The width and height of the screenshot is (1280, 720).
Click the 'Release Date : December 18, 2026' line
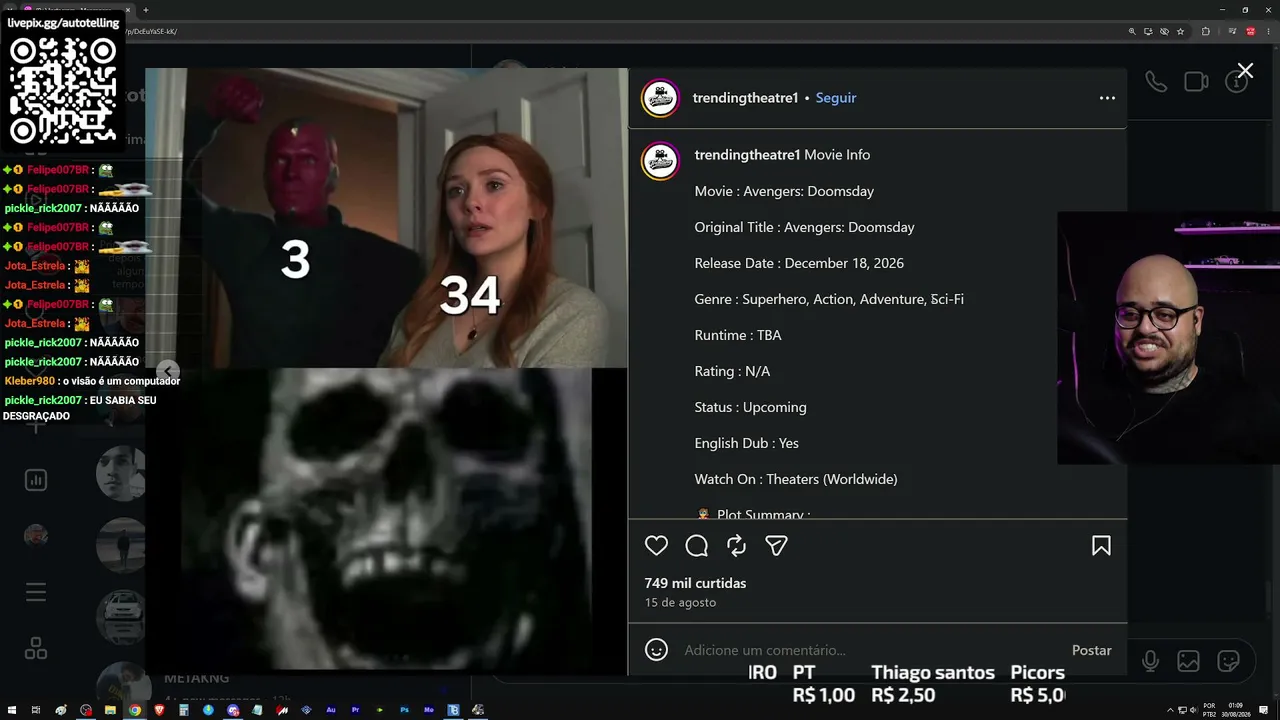point(799,263)
